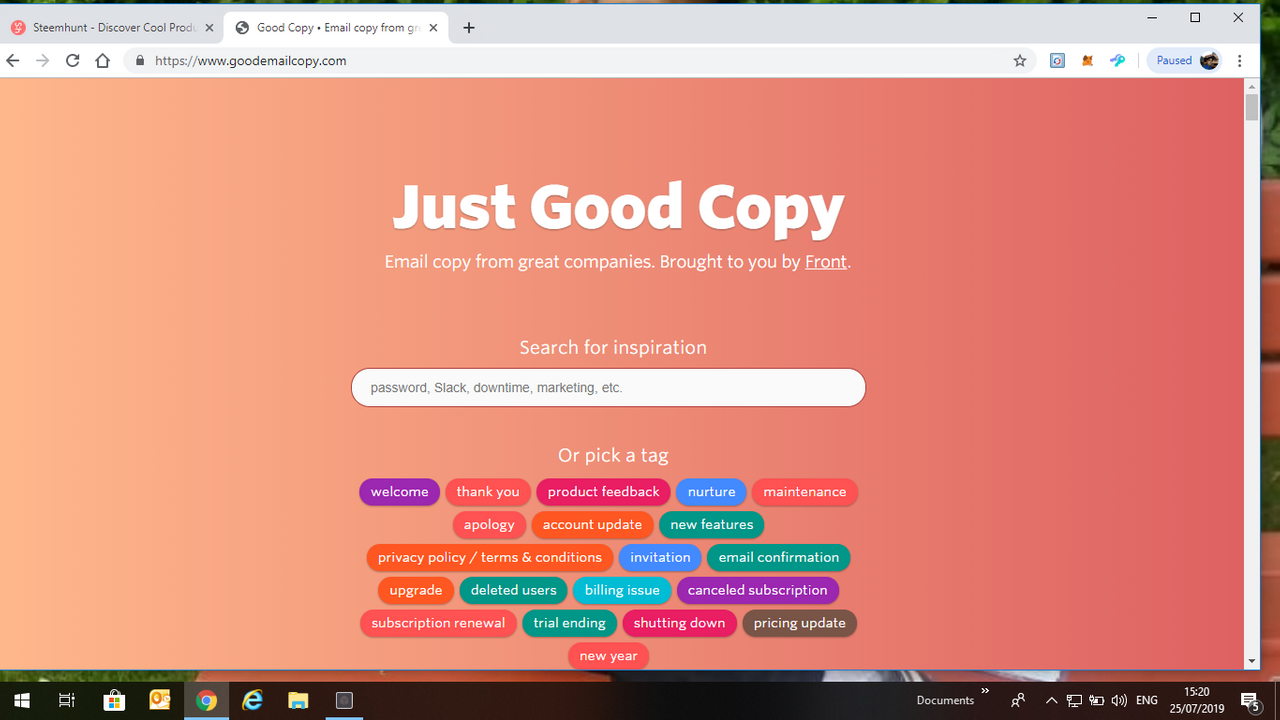Open the Windows Start menu
Image resolution: width=1280 pixels, height=720 pixels.
pos(21,700)
